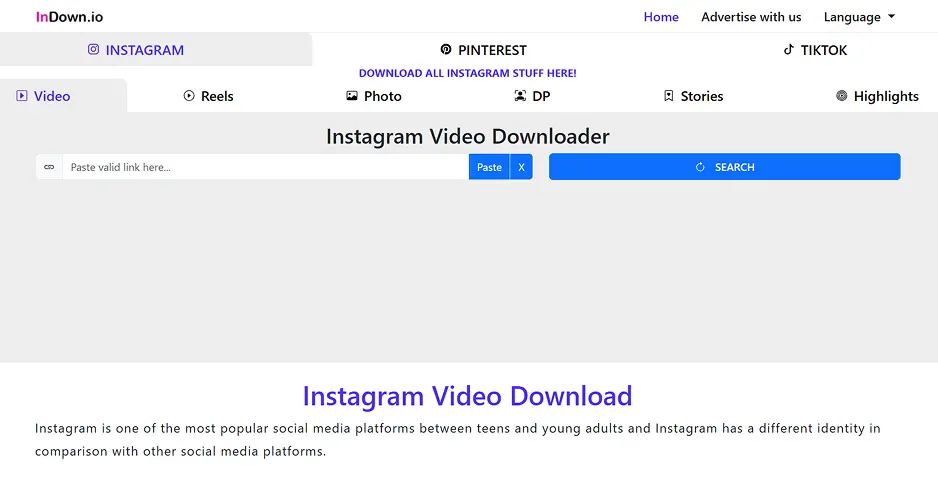Image resolution: width=938 pixels, height=478 pixels.
Task: Click the Pinterest logo icon
Action: point(446,49)
